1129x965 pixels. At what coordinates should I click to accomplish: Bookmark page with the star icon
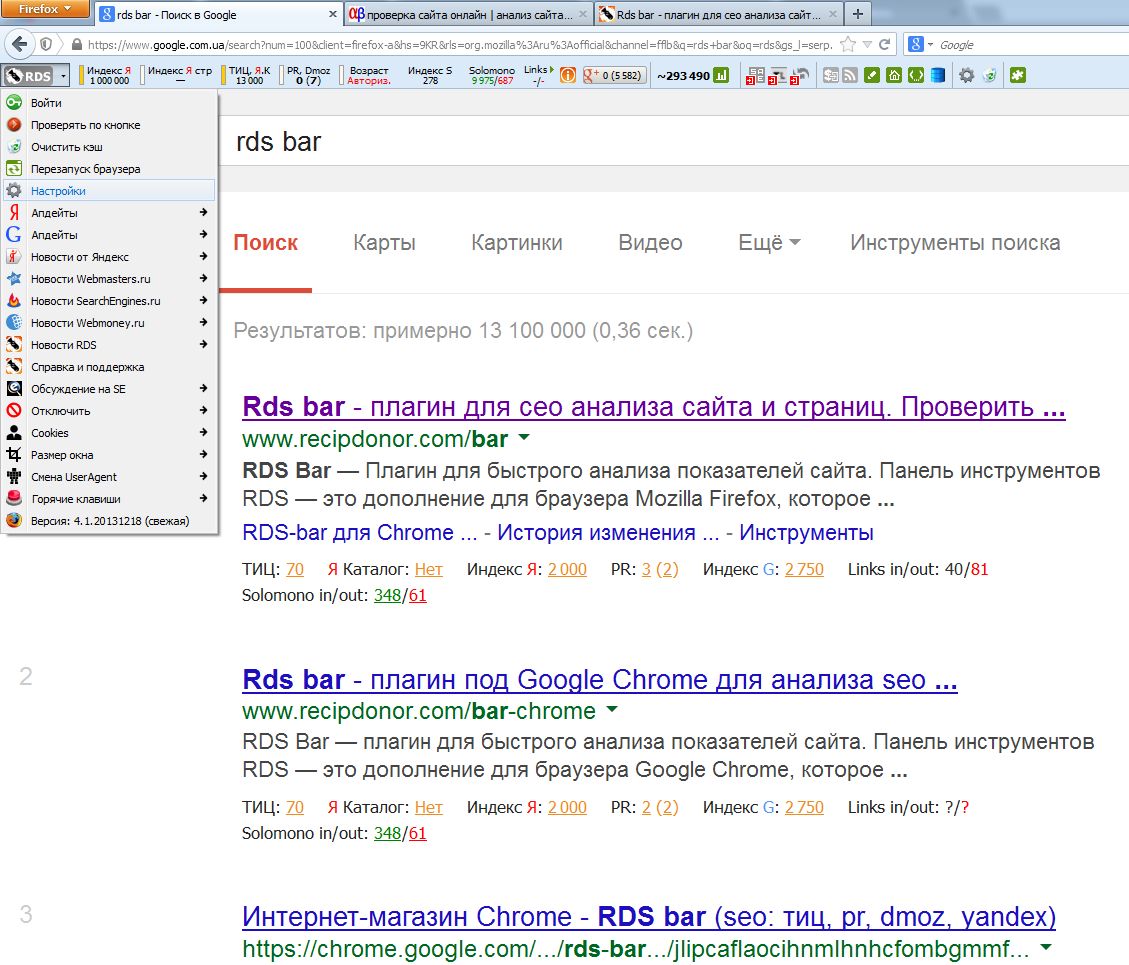point(848,45)
